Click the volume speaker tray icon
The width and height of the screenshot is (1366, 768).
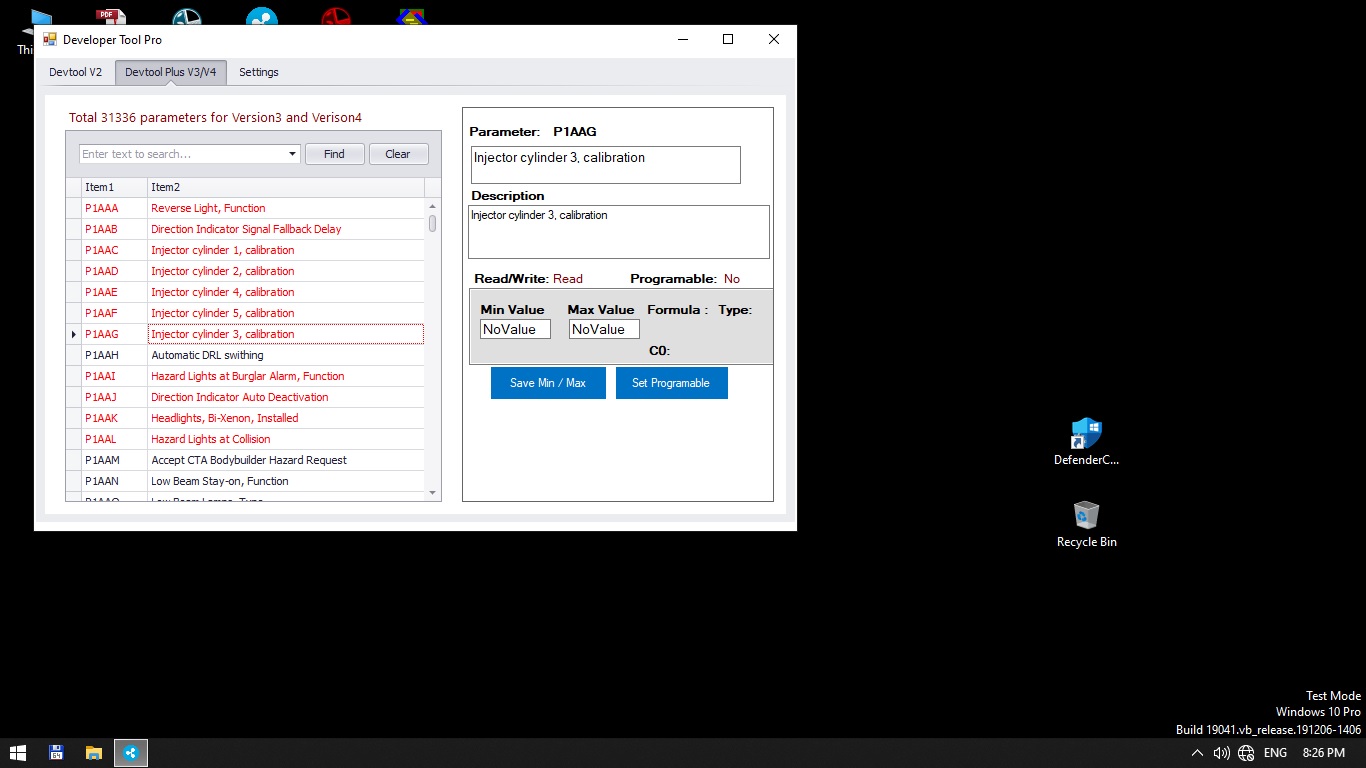1221,752
